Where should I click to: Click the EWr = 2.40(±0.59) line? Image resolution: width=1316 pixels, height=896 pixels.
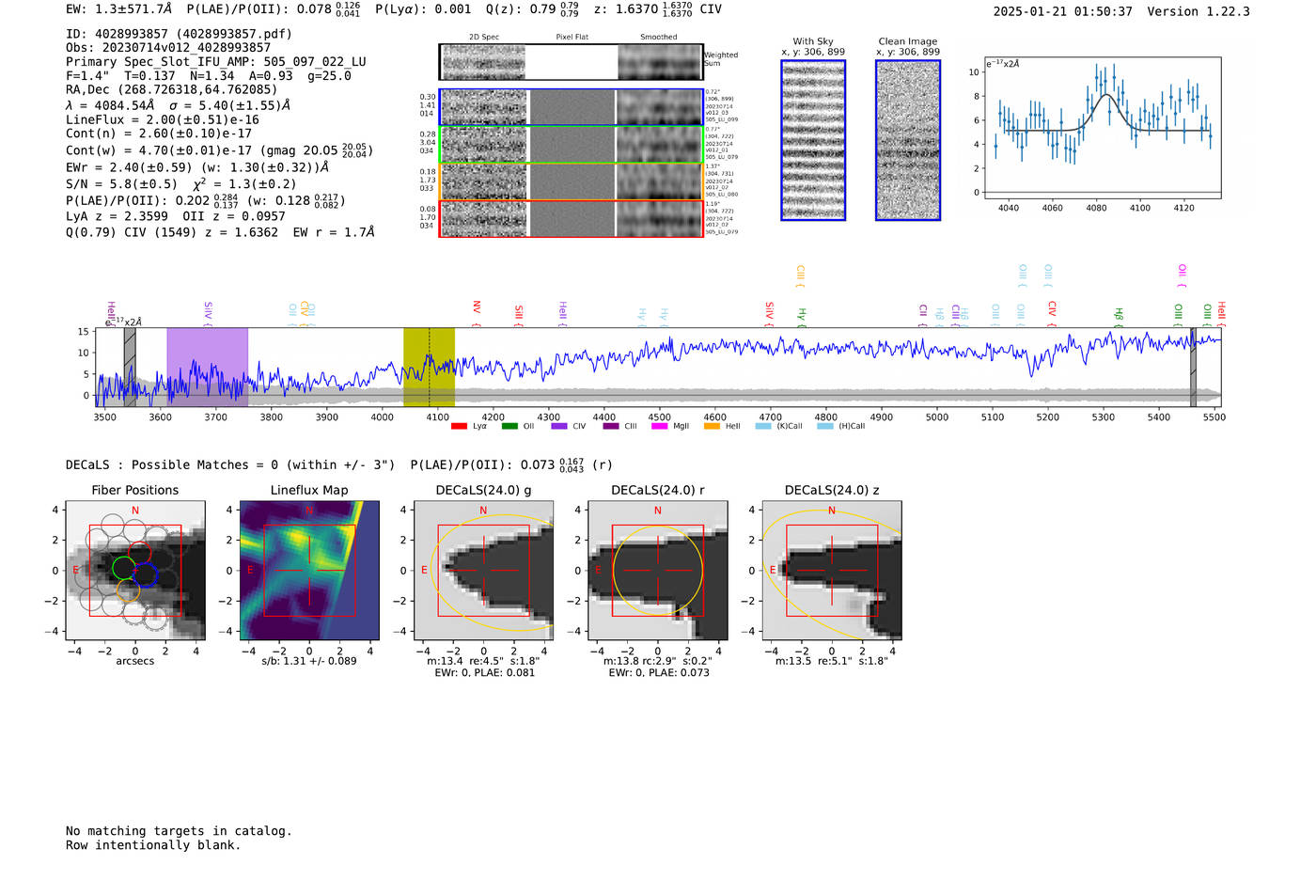(197, 167)
